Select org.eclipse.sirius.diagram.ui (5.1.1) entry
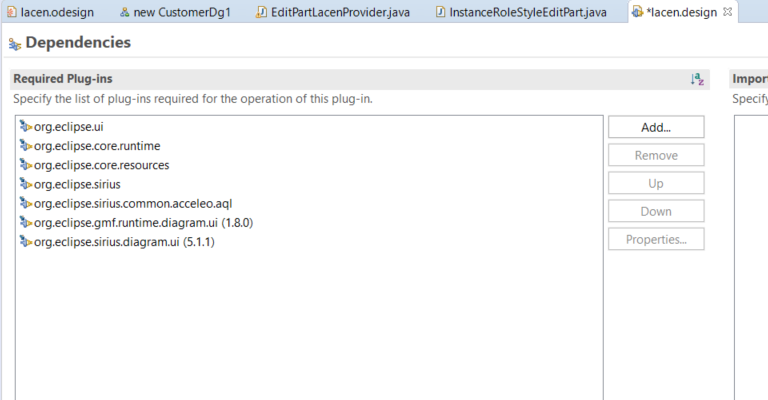Image resolution: width=768 pixels, height=400 pixels. (124, 242)
